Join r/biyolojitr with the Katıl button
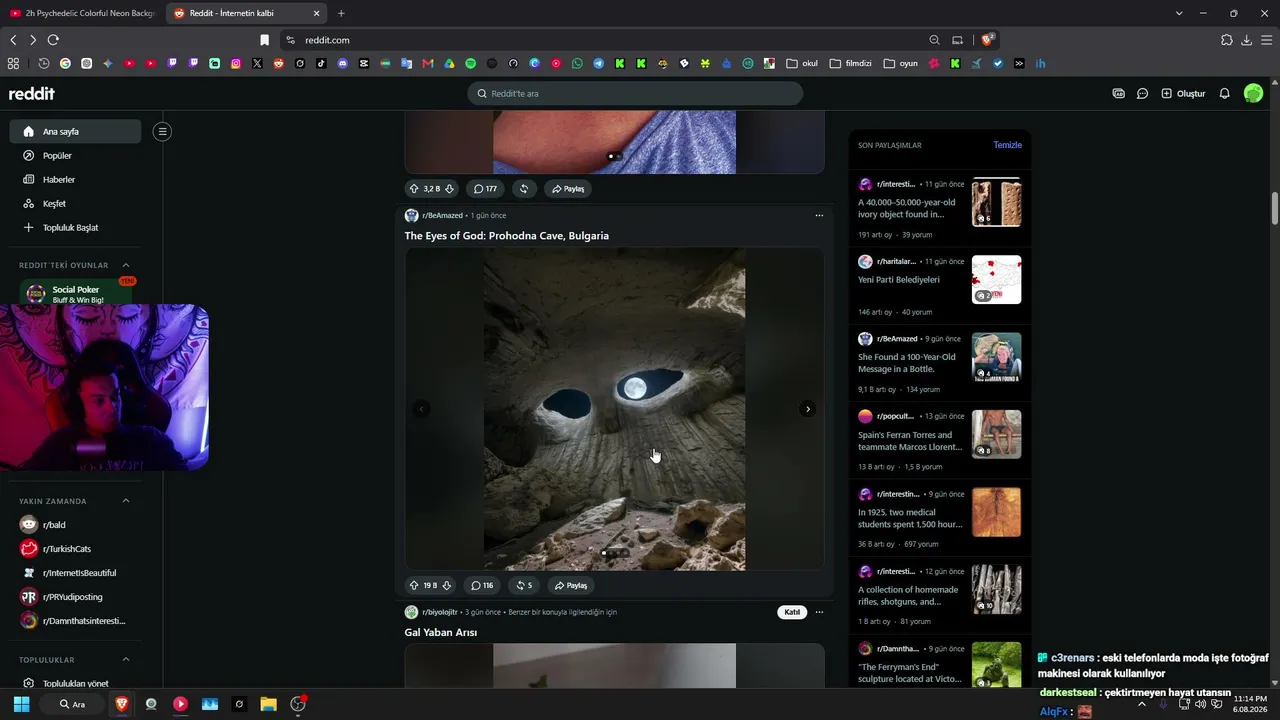 [x=792, y=612]
